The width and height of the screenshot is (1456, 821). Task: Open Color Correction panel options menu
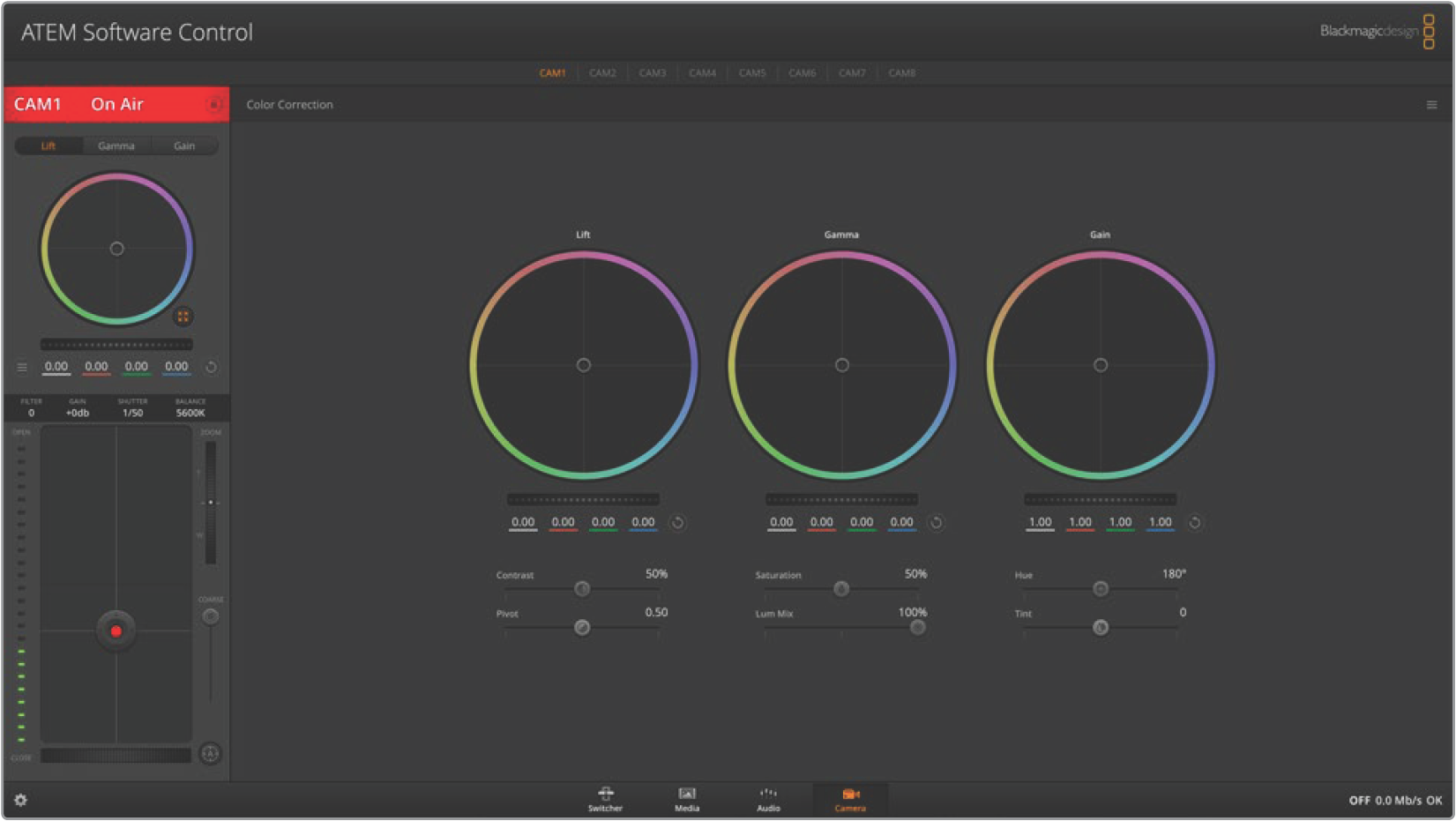coord(1431,105)
